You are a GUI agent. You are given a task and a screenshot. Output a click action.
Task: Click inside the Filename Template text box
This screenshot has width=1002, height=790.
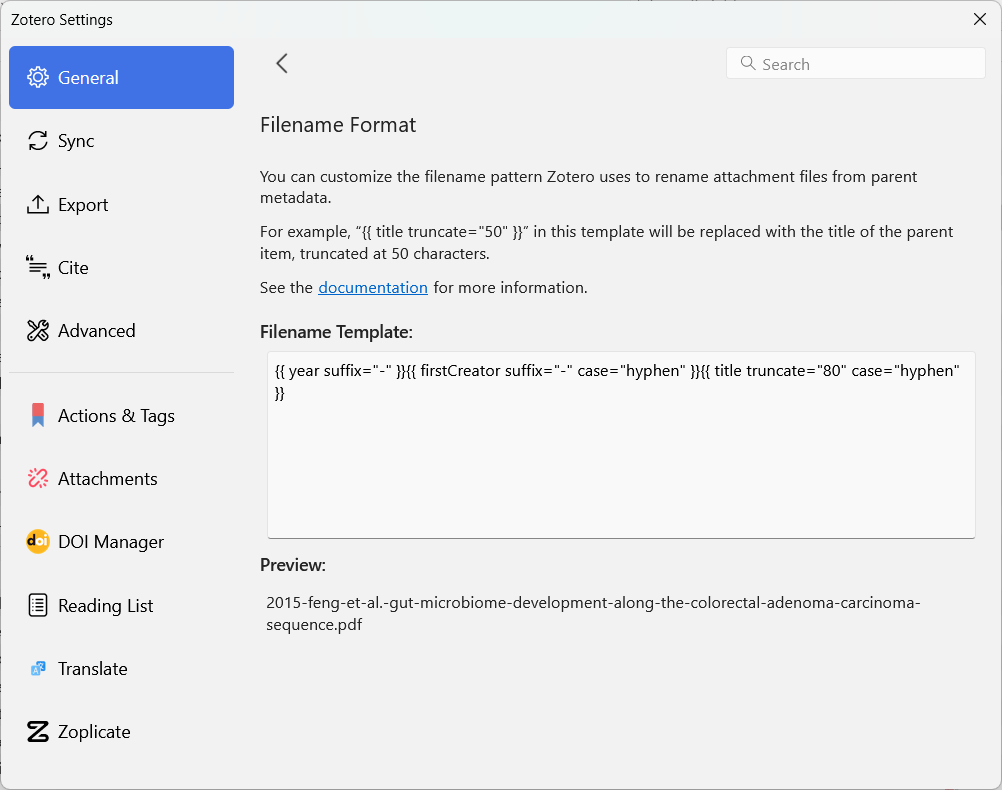pos(620,460)
